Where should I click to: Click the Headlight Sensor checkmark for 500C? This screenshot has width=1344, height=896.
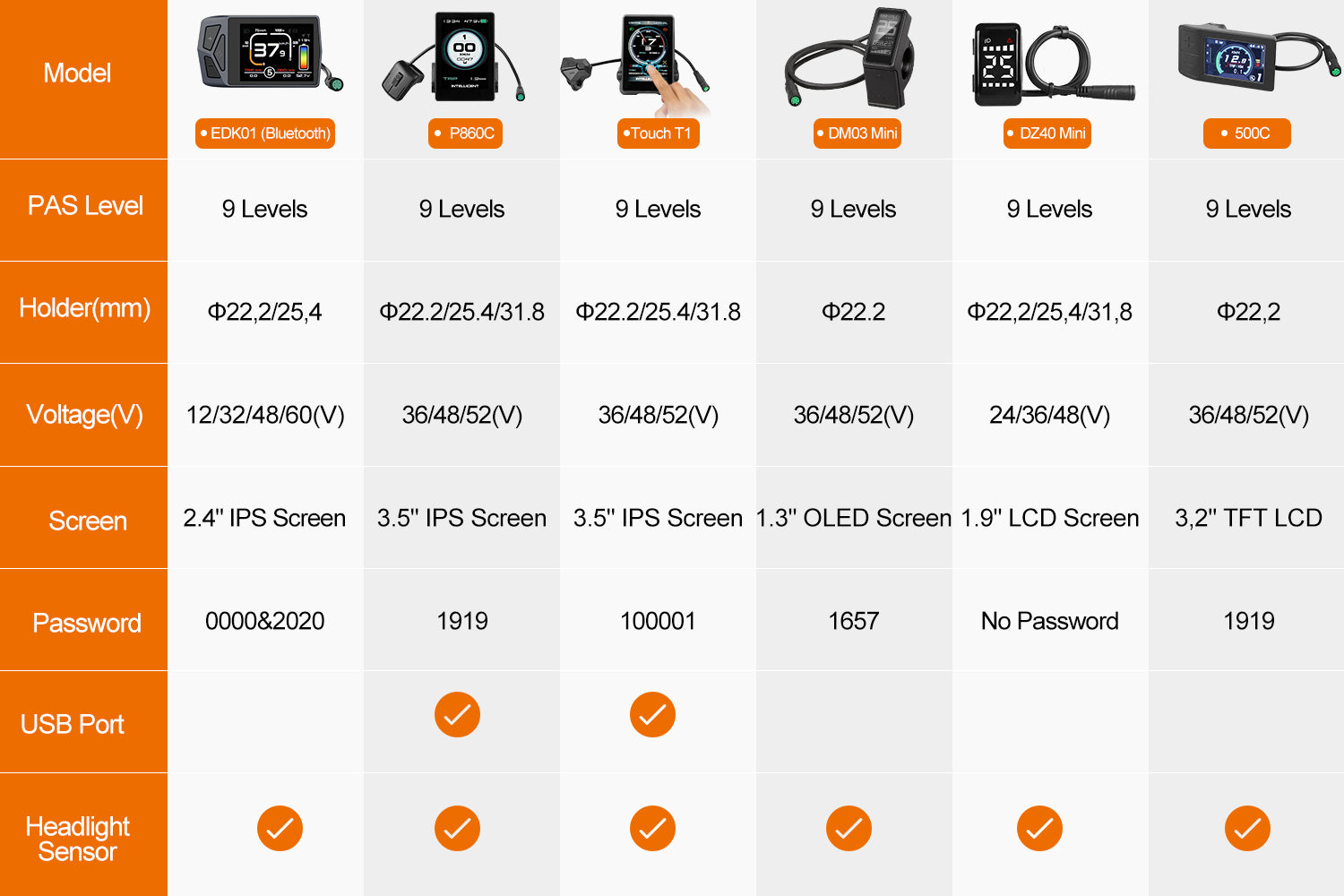[1247, 829]
